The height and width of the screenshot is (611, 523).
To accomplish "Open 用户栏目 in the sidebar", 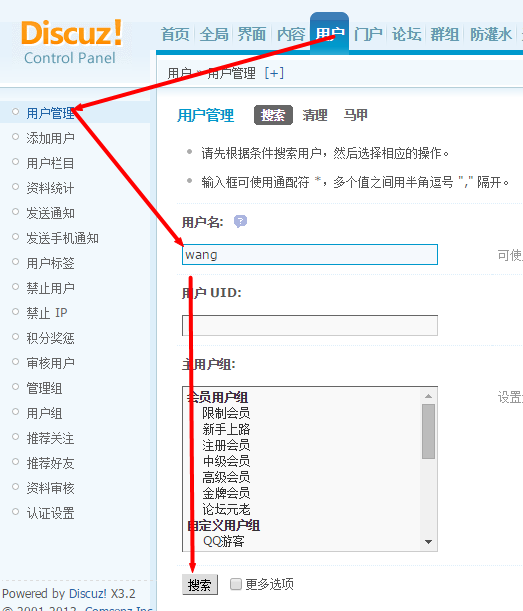I will pyautogui.click(x=50, y=163).
